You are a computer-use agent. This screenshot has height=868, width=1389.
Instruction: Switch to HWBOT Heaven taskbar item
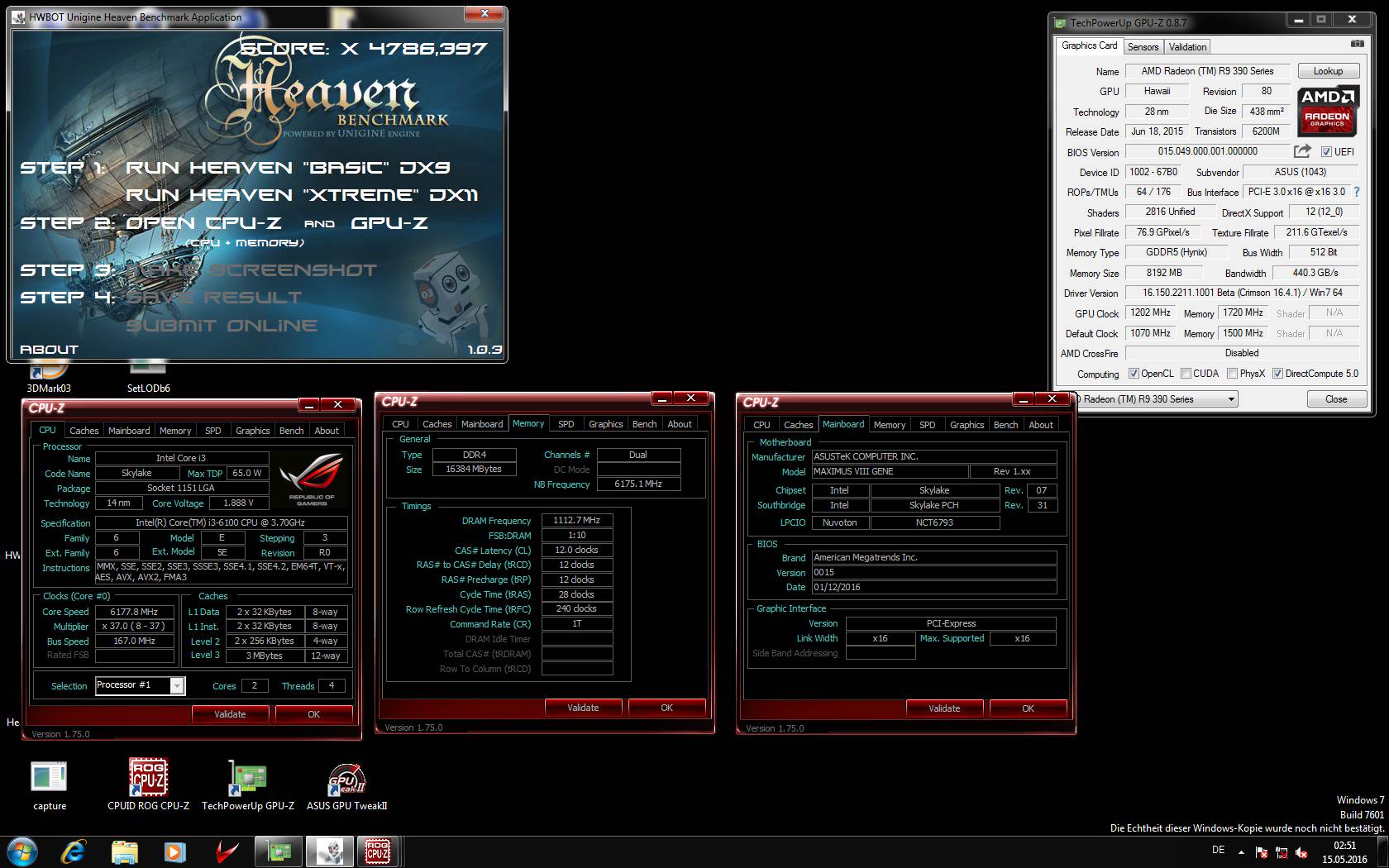[329, 851]
